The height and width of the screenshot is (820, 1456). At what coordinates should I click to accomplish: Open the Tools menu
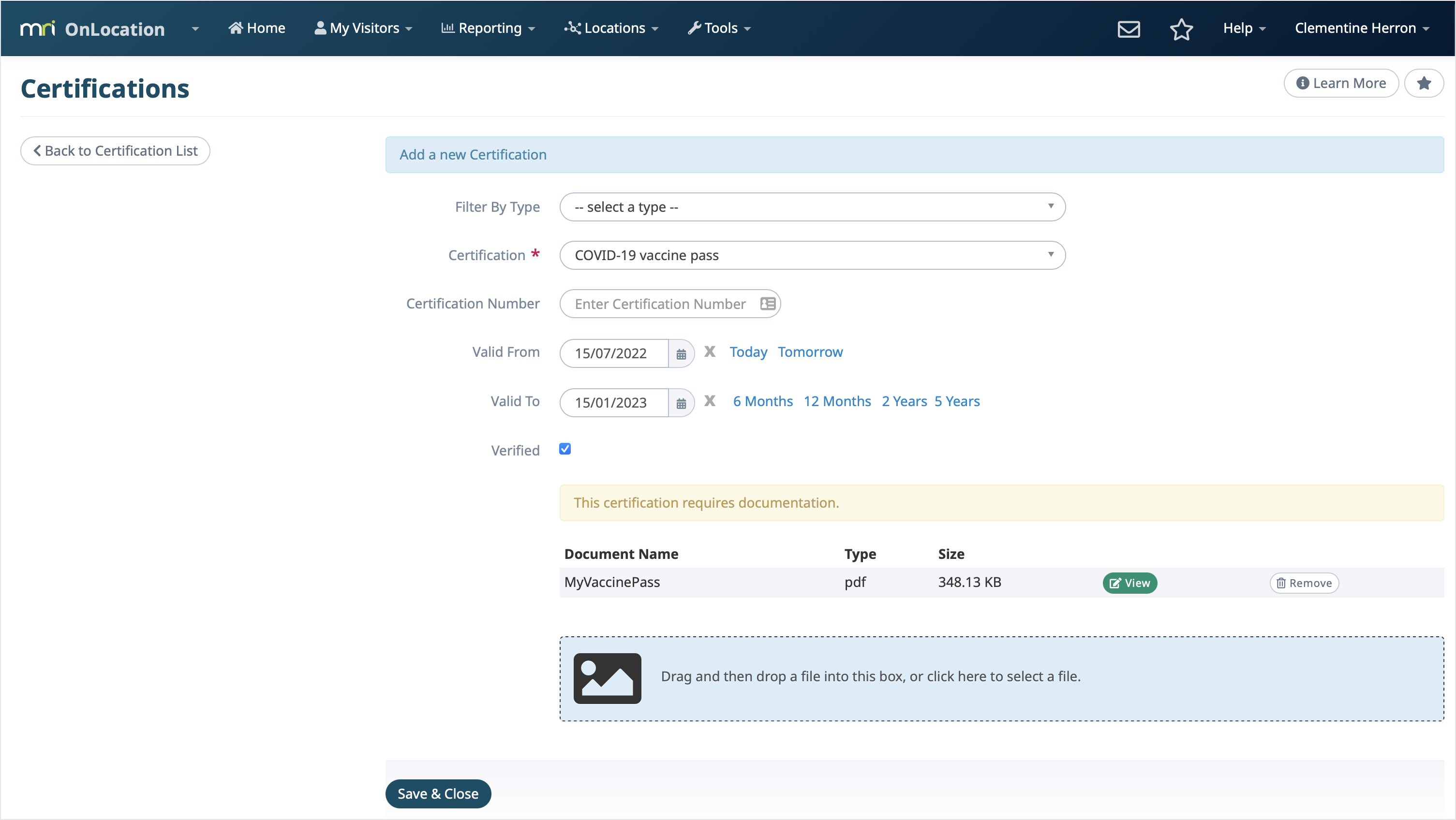point(719,28)
